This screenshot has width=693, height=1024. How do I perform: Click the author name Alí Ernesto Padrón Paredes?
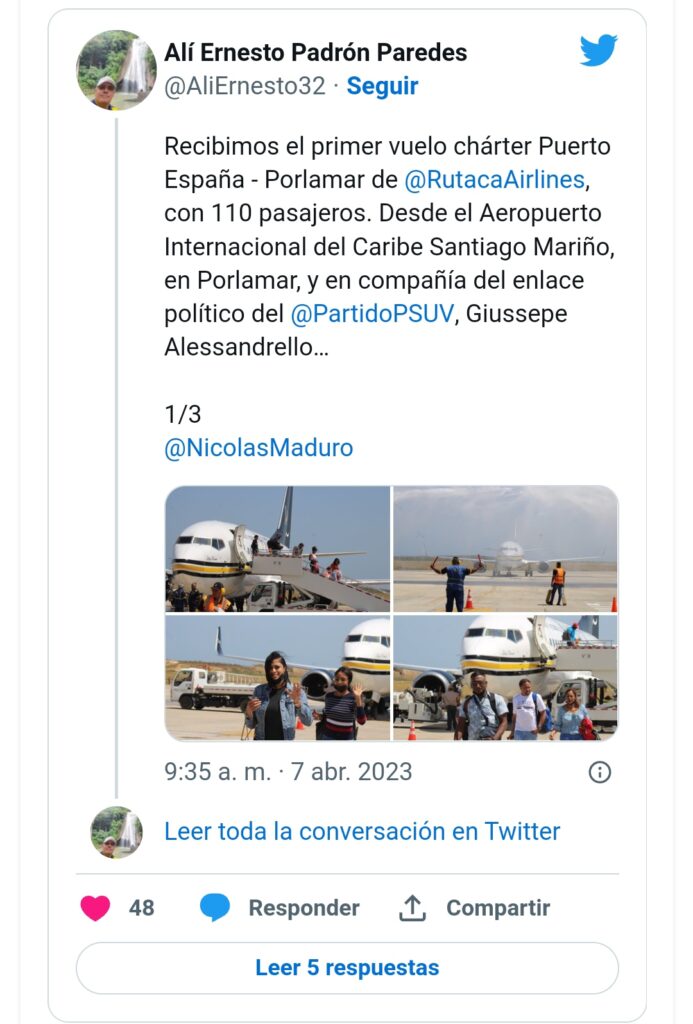click(315, 52)
